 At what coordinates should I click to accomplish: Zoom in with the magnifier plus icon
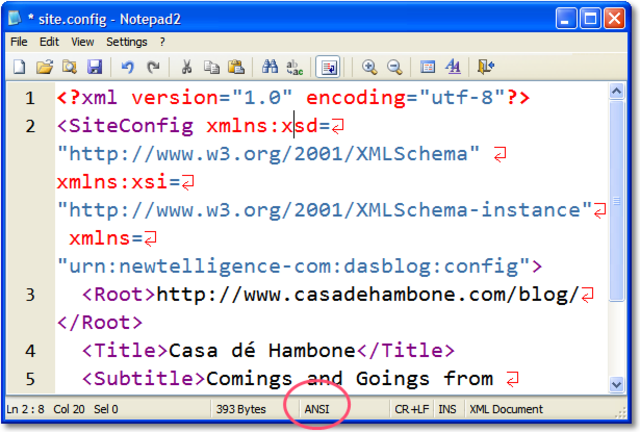tap(369, 67)
